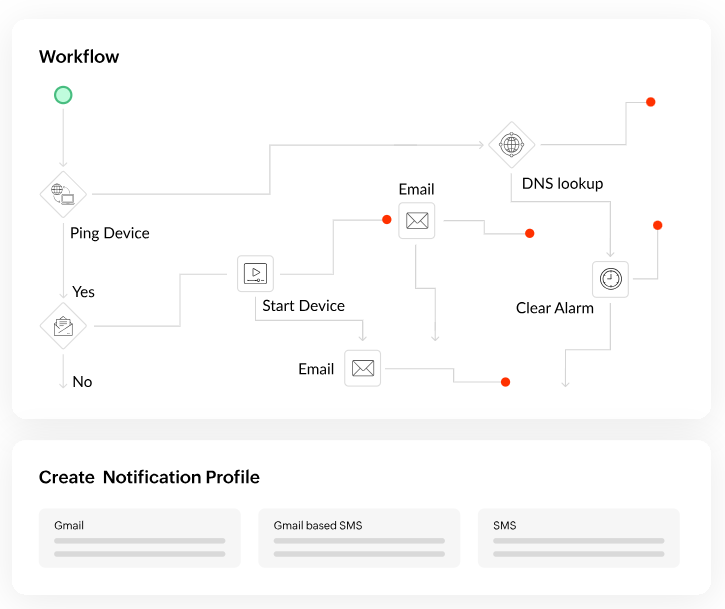Select the diamond mail node below Yes
Viewport: 725px width, 609px height.
(63, 326)
